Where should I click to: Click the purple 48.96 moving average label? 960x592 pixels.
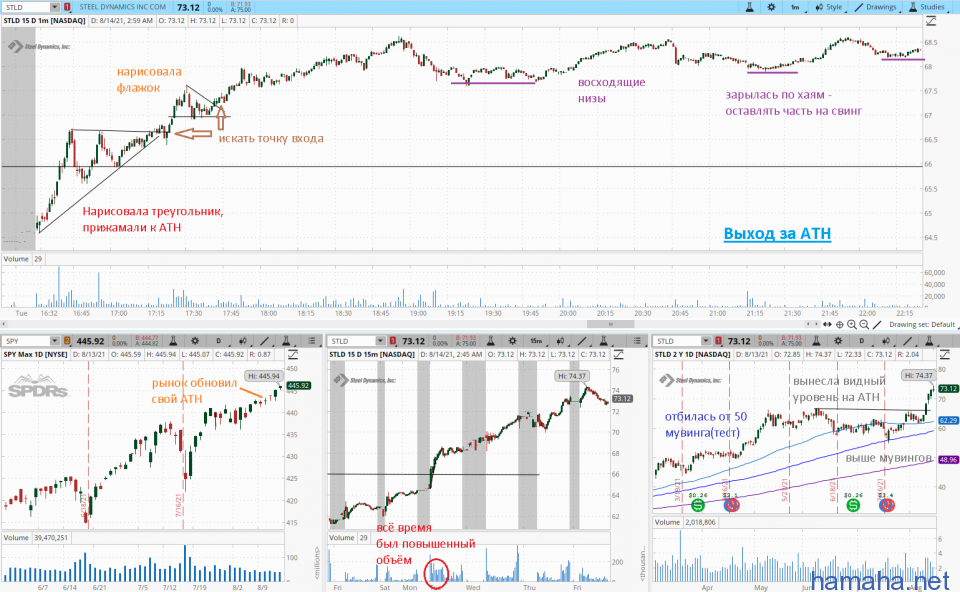[948, 460]
